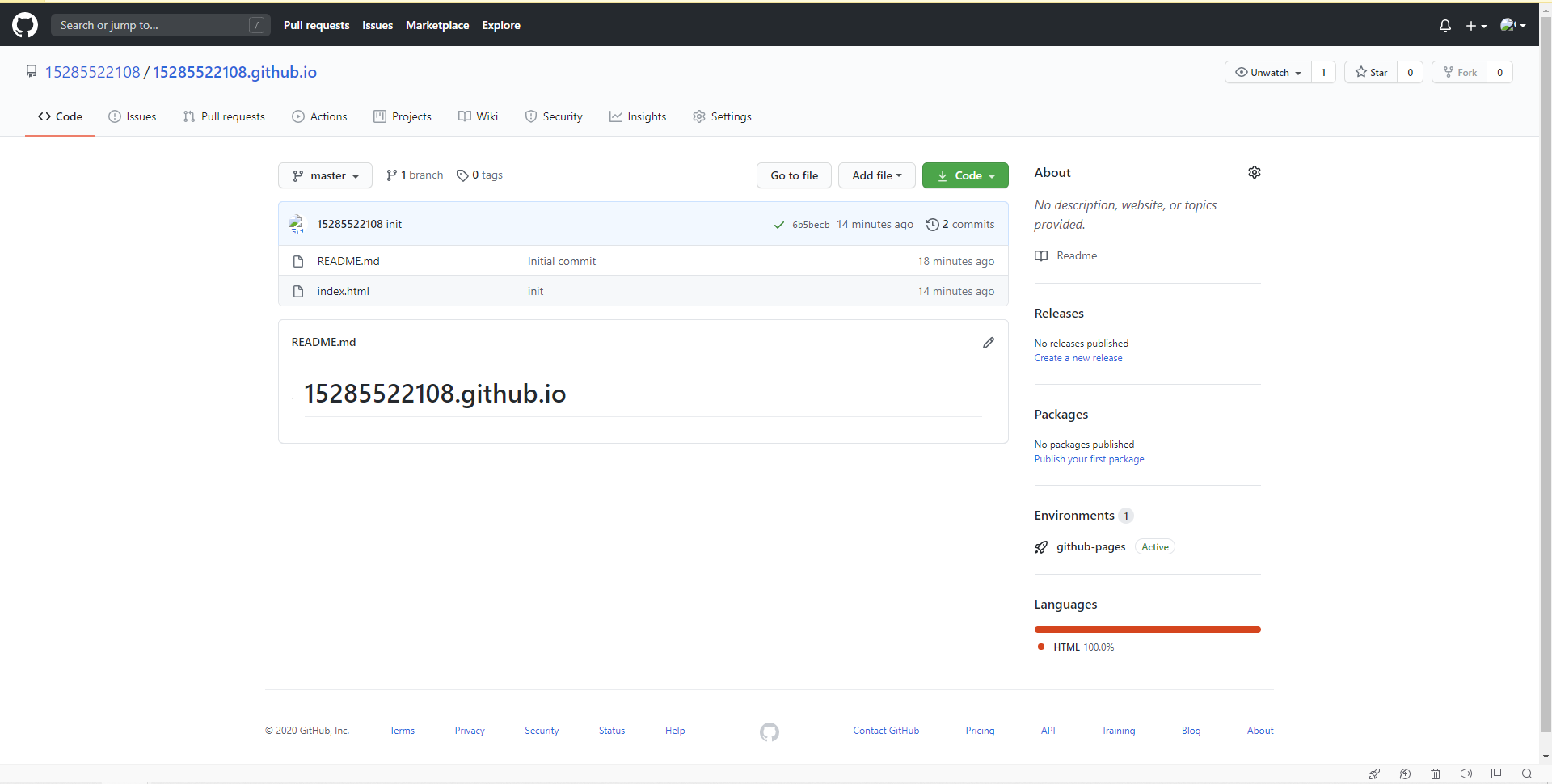Open Issues in the top navigation

pyautogui.click(x=377, y=25)
